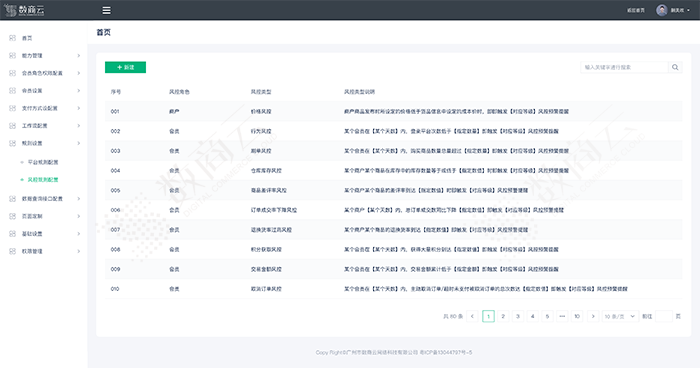Click the magnifier search icon
700x368 pixels.
(675, 67)
